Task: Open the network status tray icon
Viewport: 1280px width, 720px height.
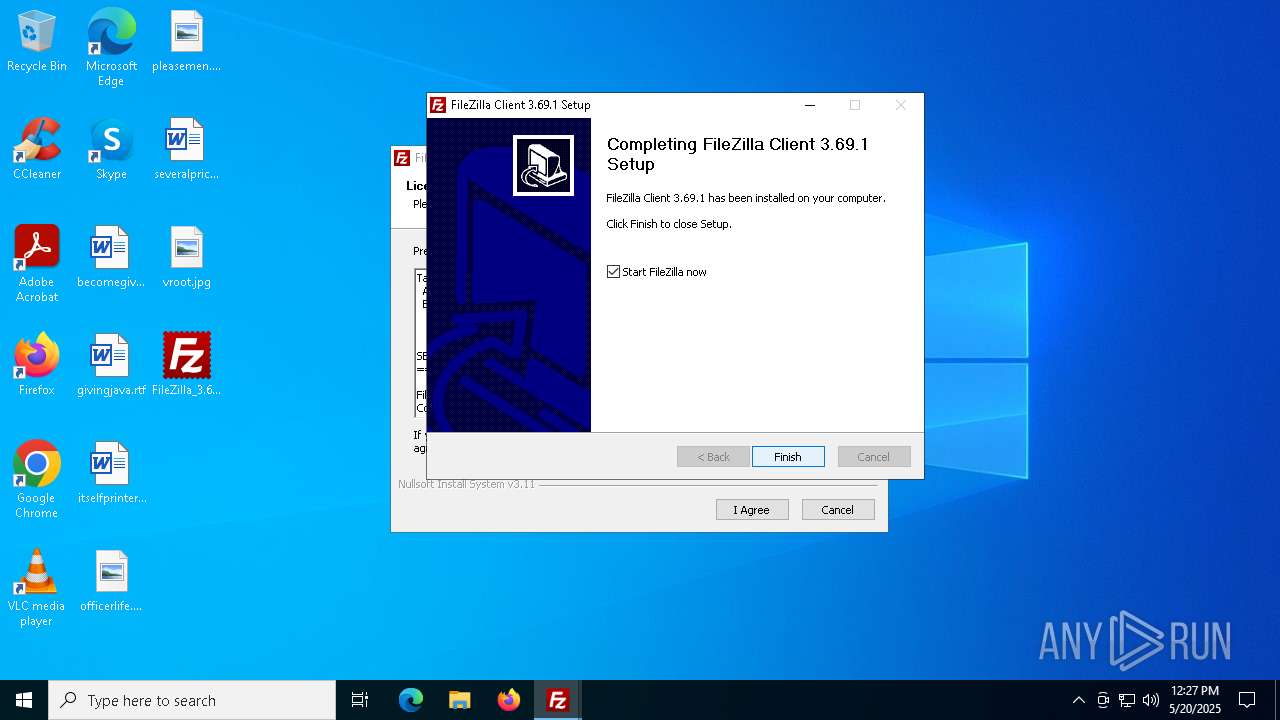Action: pos(1127,700)
